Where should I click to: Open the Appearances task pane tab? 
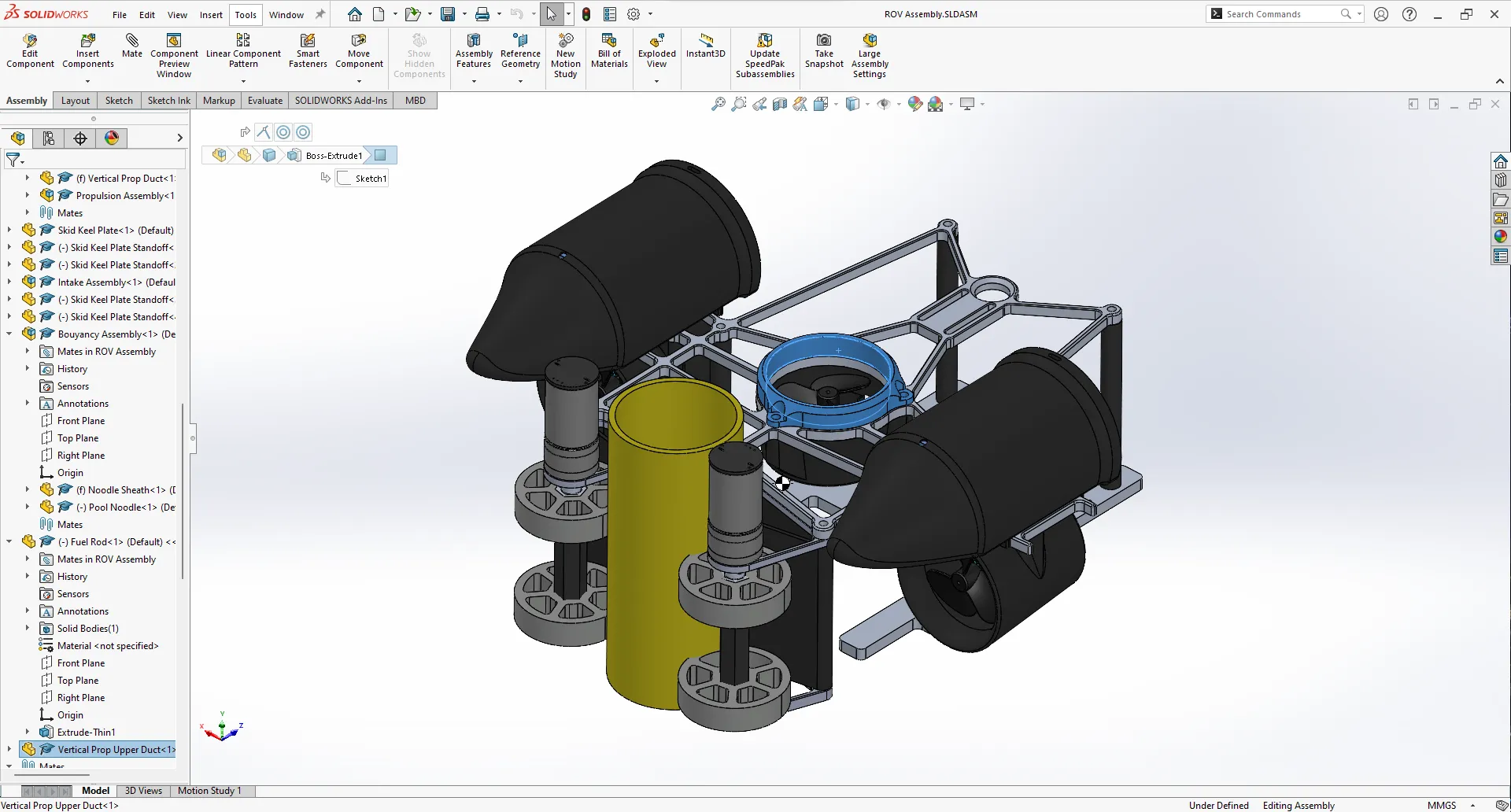(1501, 237)
